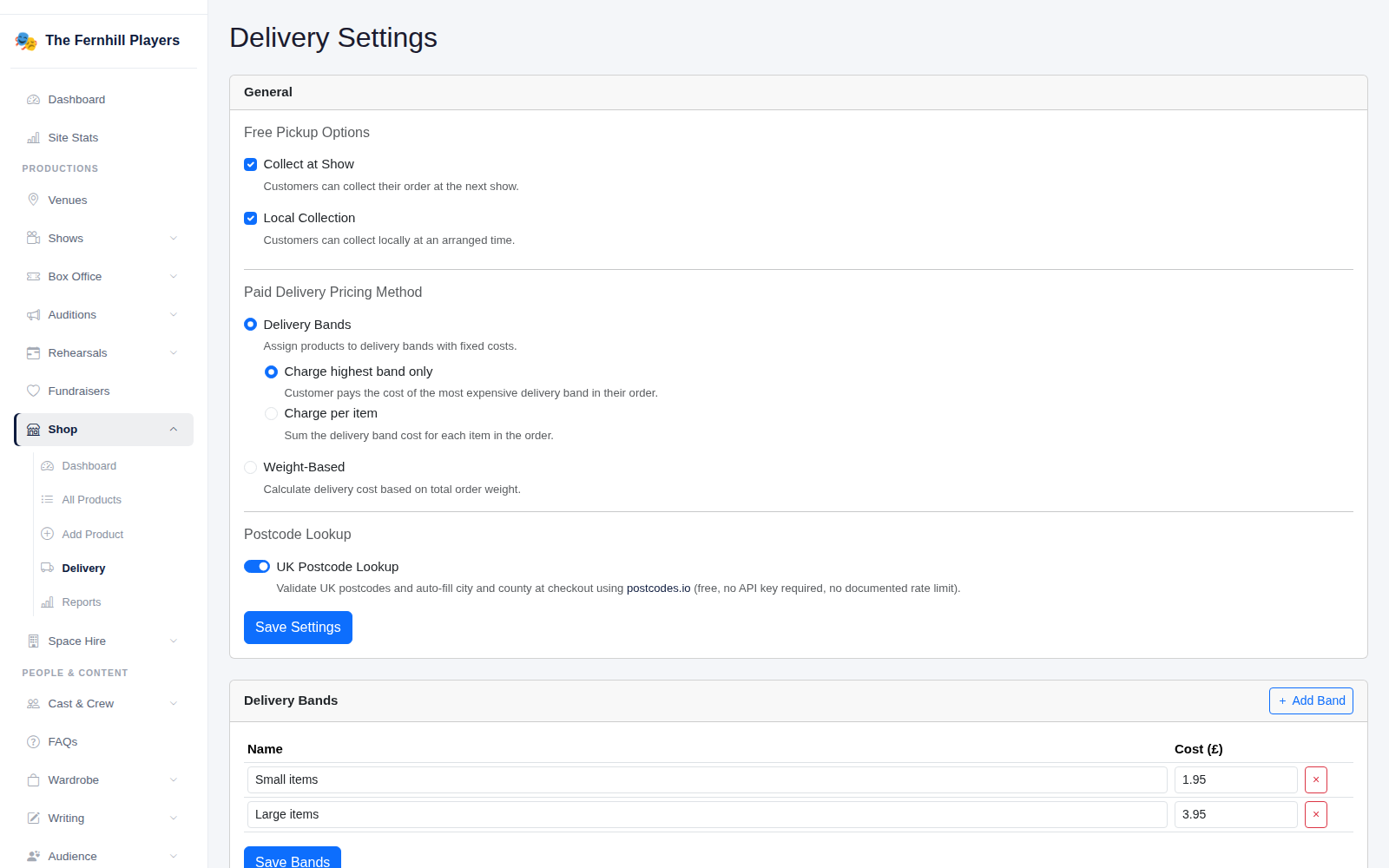Click the Add Band button
Viewport: 1389px width, 868px height.
(1311, 701)
